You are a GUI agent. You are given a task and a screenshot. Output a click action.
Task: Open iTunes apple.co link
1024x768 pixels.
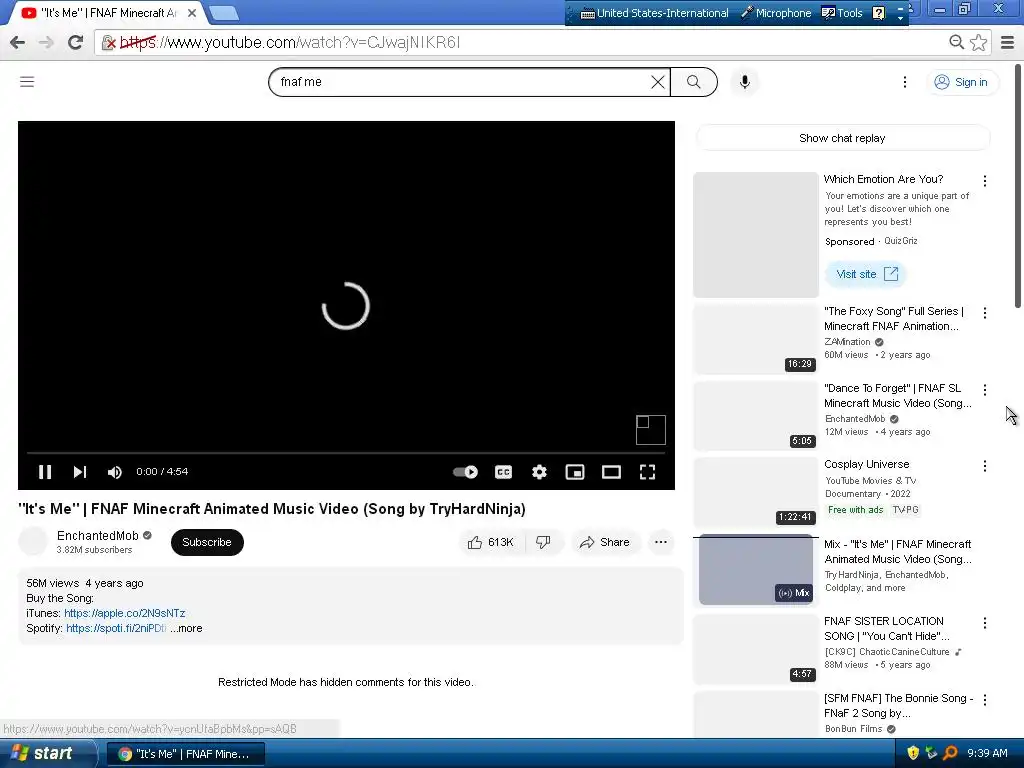125,613
